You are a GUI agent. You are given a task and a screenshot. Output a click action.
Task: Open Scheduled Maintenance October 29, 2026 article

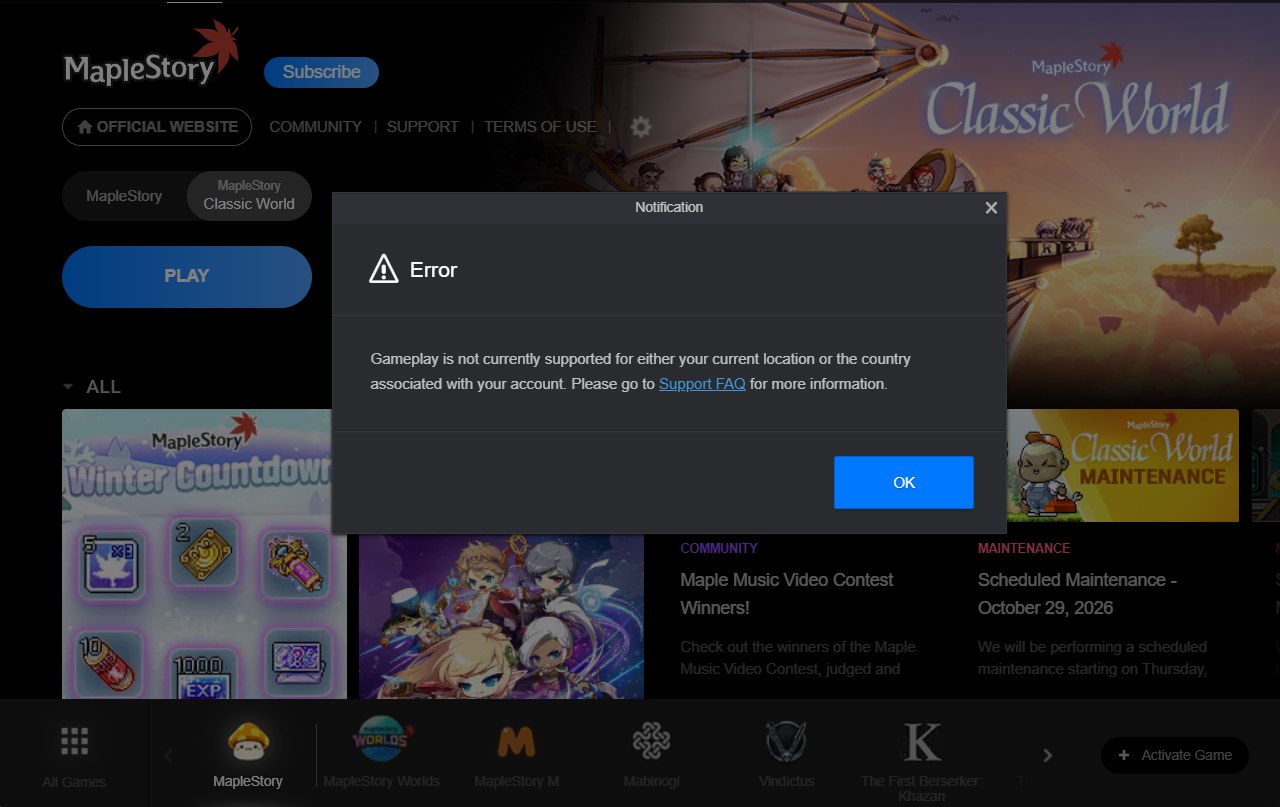coord(1077,594)
